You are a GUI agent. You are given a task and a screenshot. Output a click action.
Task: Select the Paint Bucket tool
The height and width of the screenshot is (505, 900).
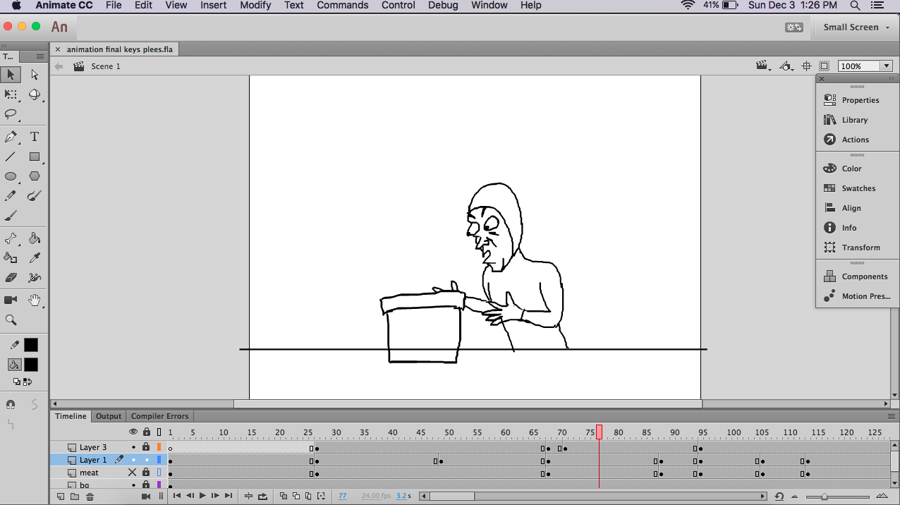34,238
